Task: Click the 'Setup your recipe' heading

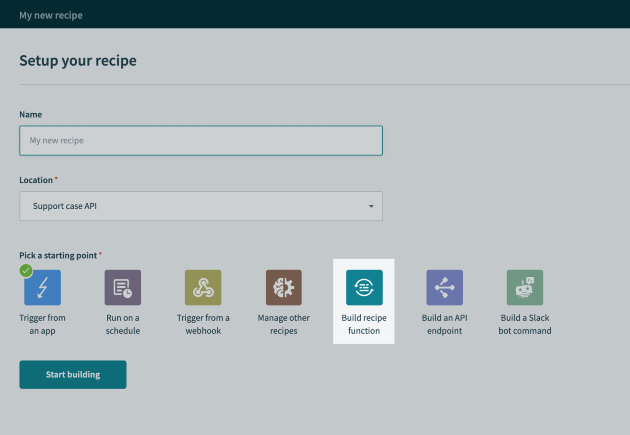Action: pos(78,61)
